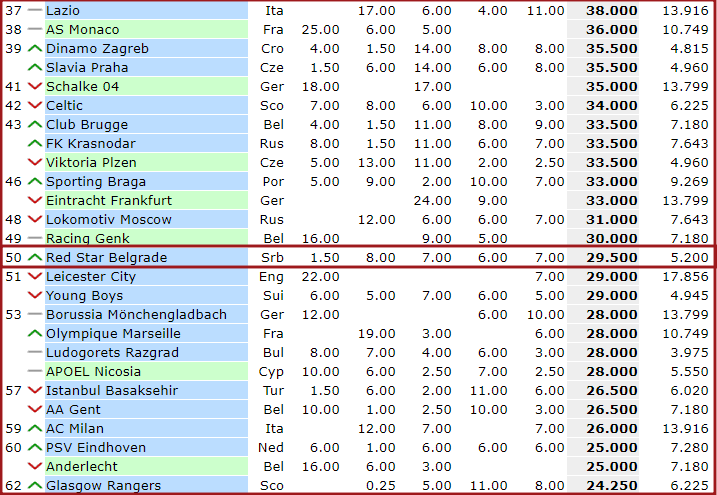717x495 pixels.
Task: Click the grey dash icon beside Lazio
Action: tap(35, 11)
